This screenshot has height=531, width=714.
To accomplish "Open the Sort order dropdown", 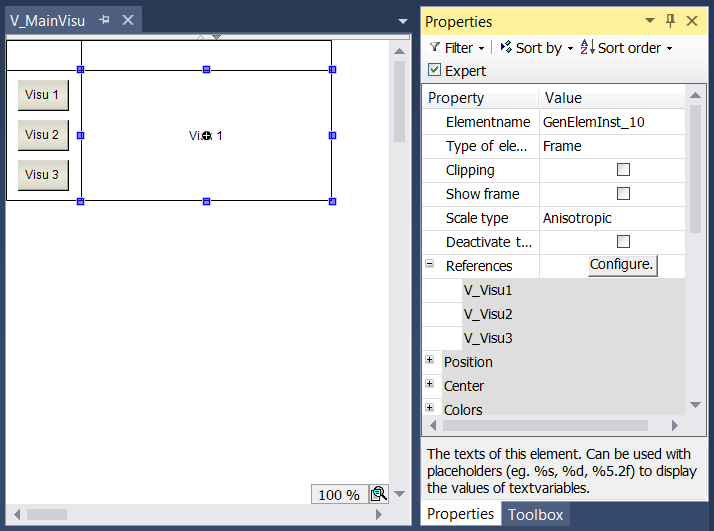I will (627, 48).
